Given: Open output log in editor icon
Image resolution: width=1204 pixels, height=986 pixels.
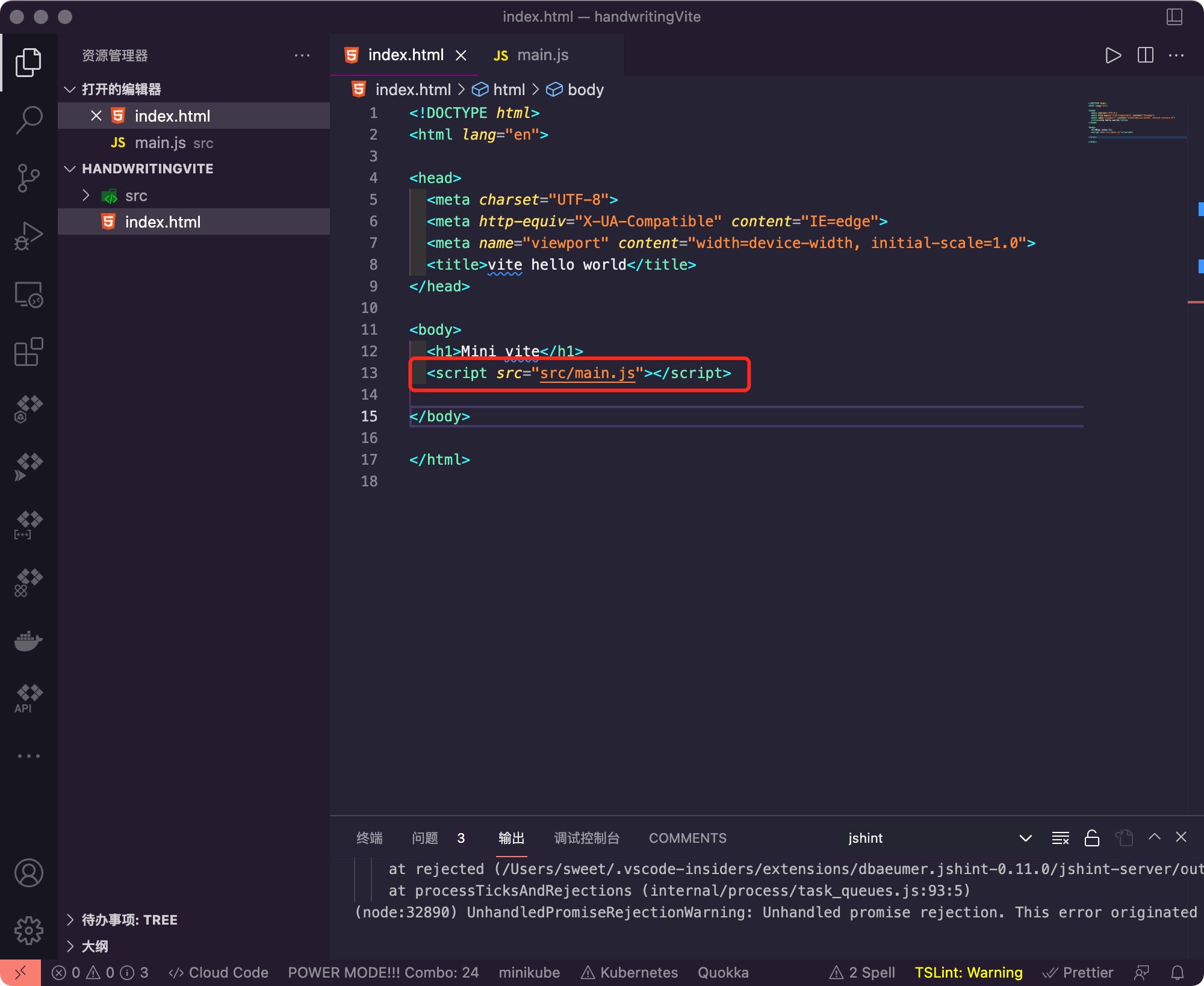Looking at the screenshot, I should pyautogui.click(x=1123, y=838).
